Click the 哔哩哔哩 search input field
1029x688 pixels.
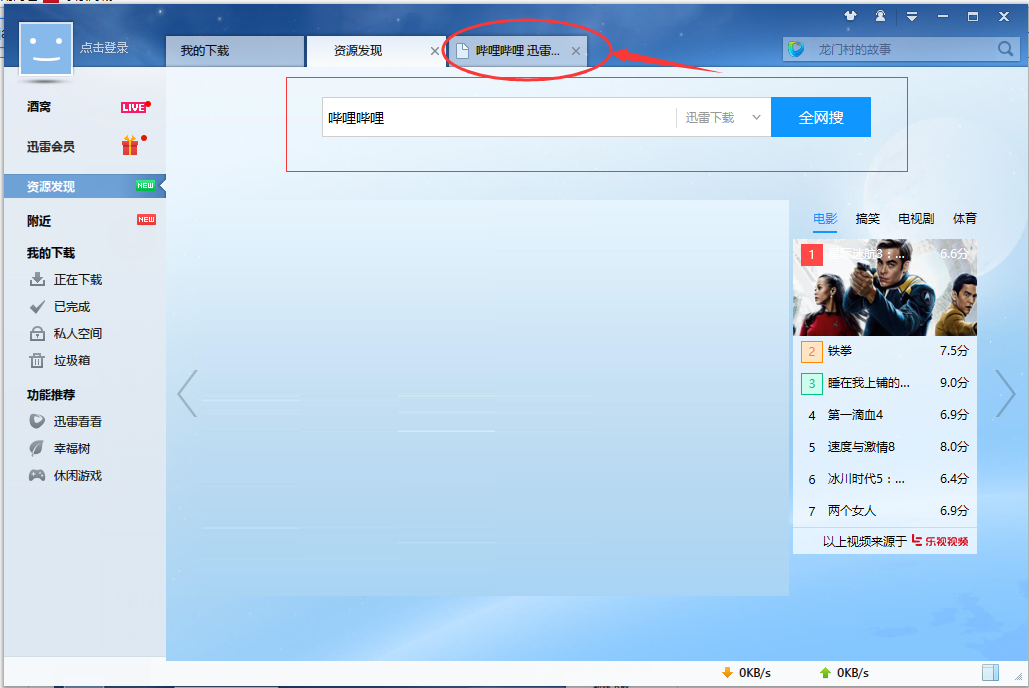click(x=499, y=118)
